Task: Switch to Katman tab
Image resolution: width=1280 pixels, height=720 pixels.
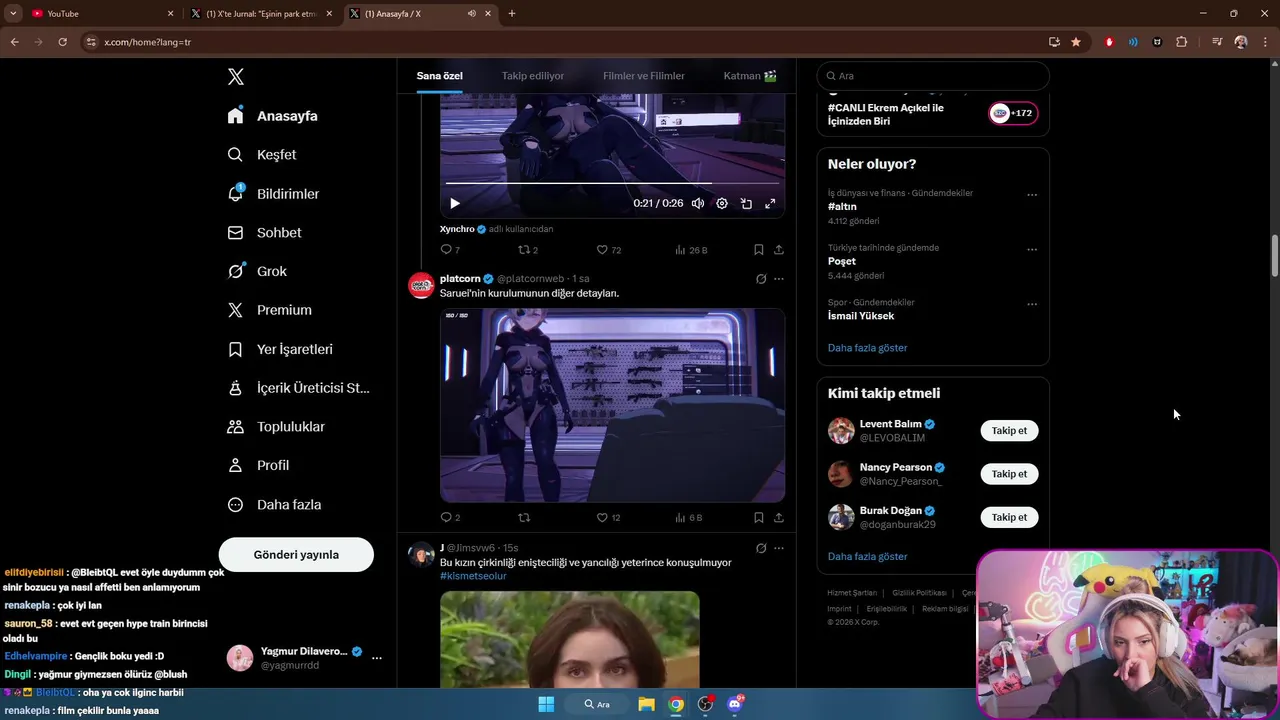Action: (750, 76)
